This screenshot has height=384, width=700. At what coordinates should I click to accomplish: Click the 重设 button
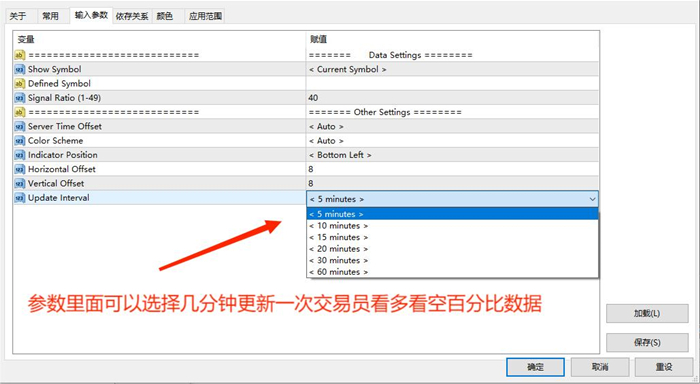click(x=664, y=367)
